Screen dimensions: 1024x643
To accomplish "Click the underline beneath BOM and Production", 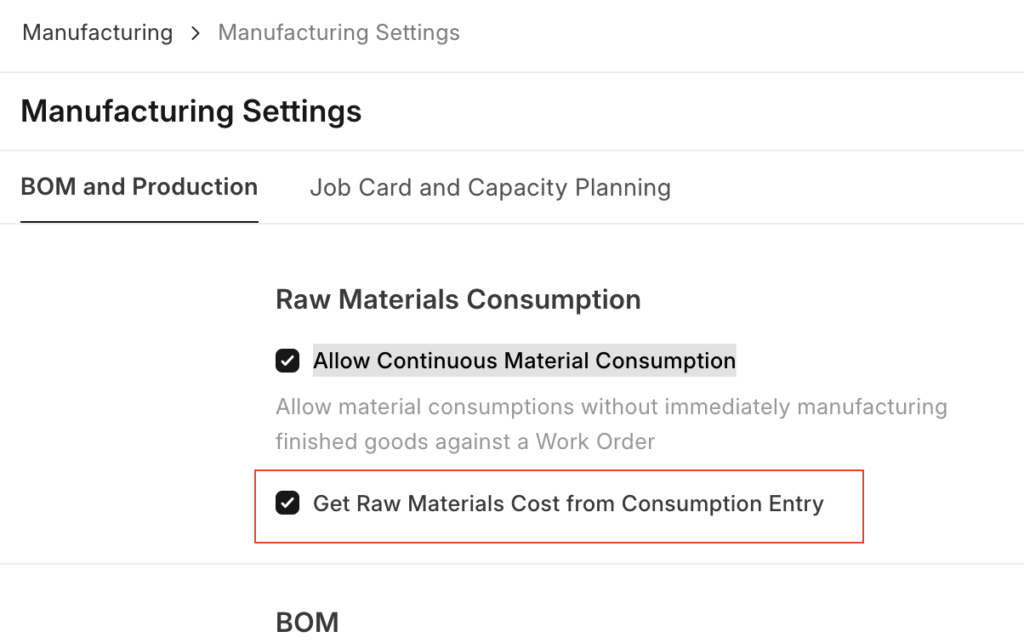I will (x=139, y=221).
